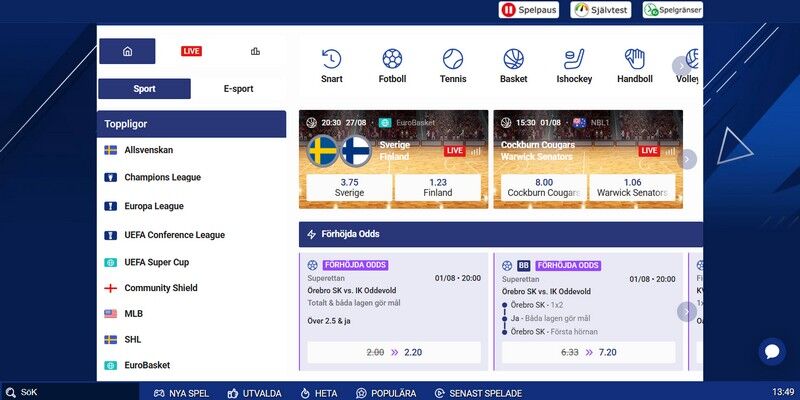The image size is (800, 400).
Task: Open the SENAST SPELADE menu item
Action: point(478,393)
